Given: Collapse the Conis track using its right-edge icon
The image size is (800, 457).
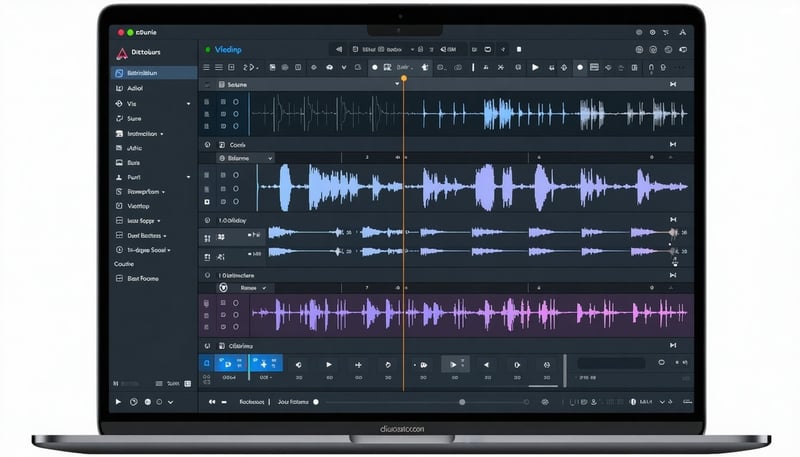Looking at the screenshot, I should click(x=673, y=144).
